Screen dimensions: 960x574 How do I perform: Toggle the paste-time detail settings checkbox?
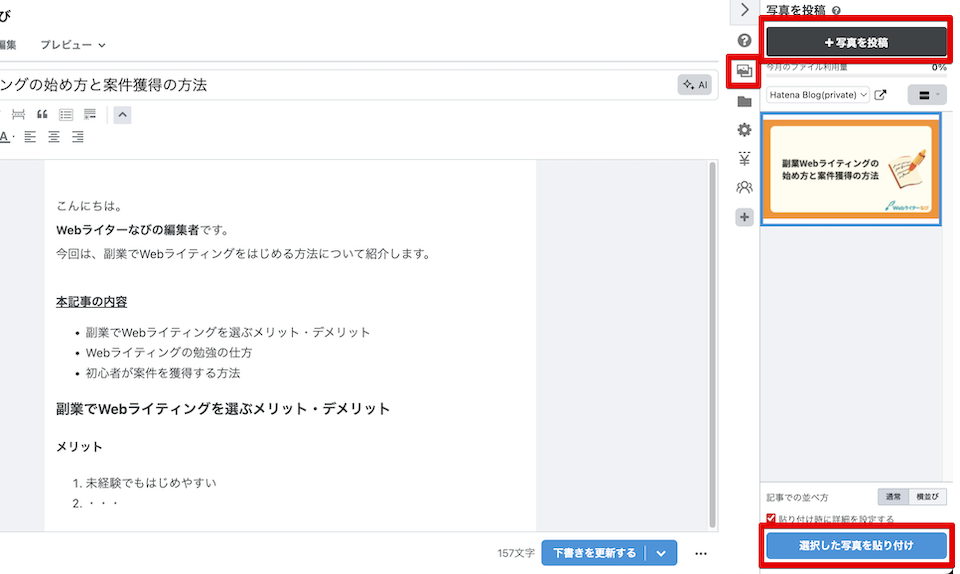[x=770, y=519]
